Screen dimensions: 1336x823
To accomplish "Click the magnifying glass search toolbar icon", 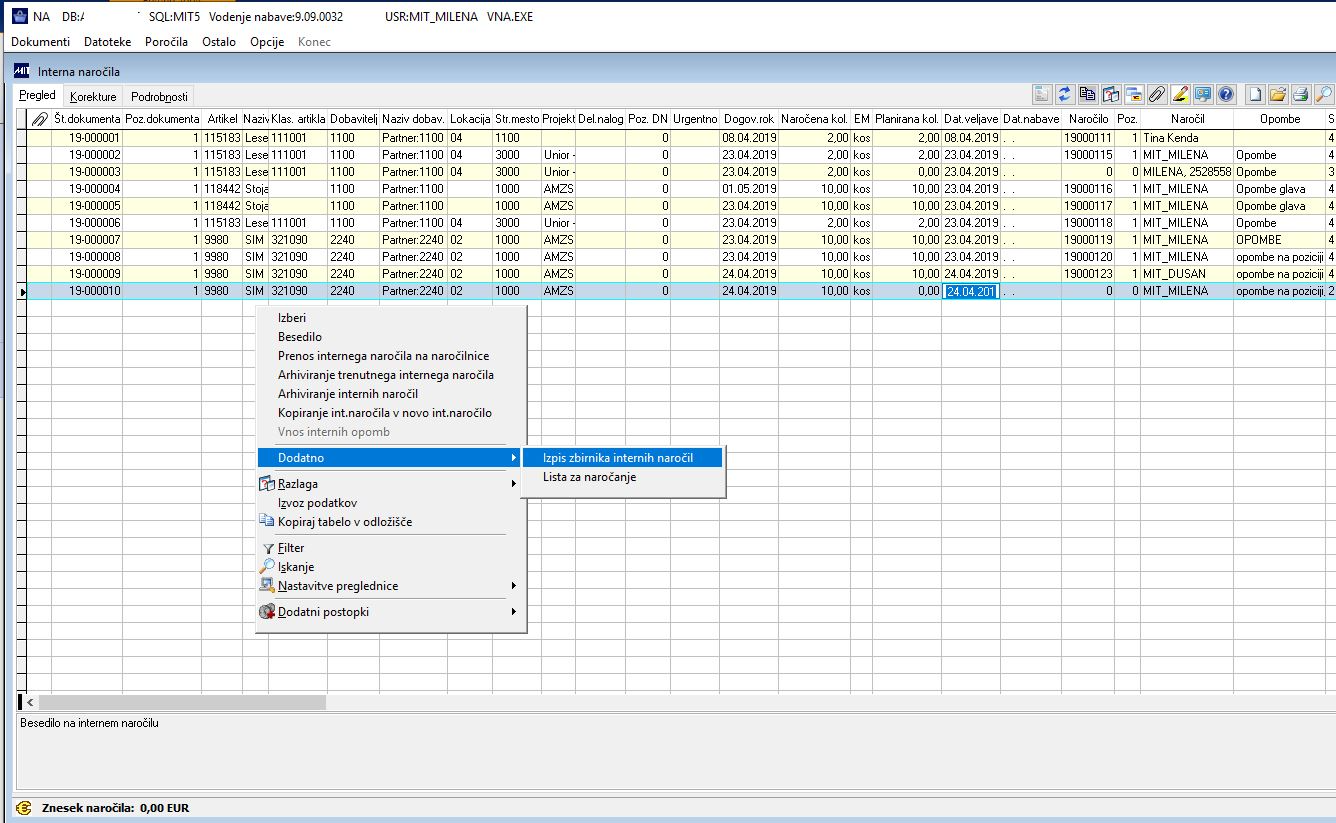I will (x=1323, y=95).
